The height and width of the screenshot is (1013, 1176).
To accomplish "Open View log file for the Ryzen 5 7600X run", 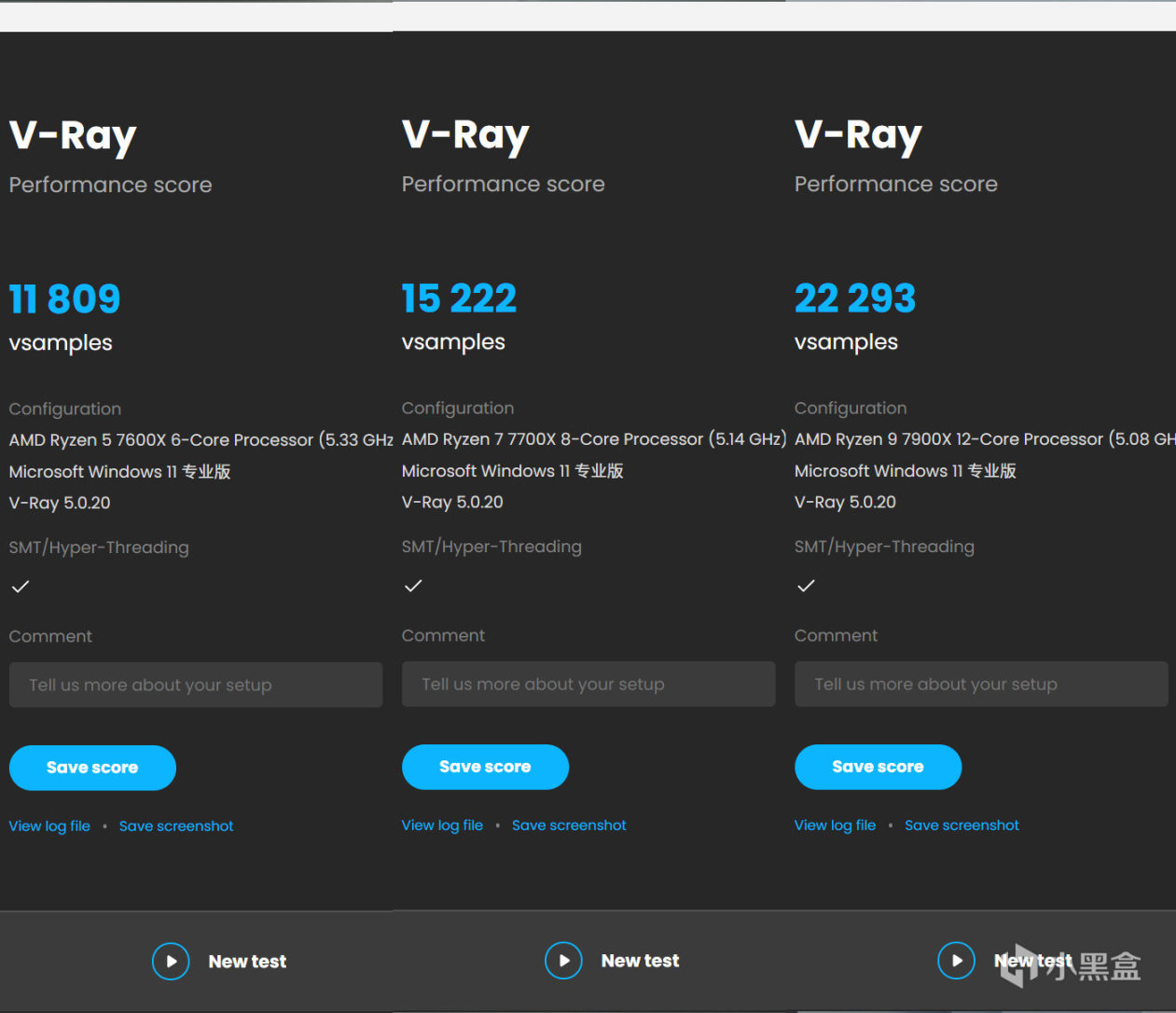I will [x=49, y=826].
